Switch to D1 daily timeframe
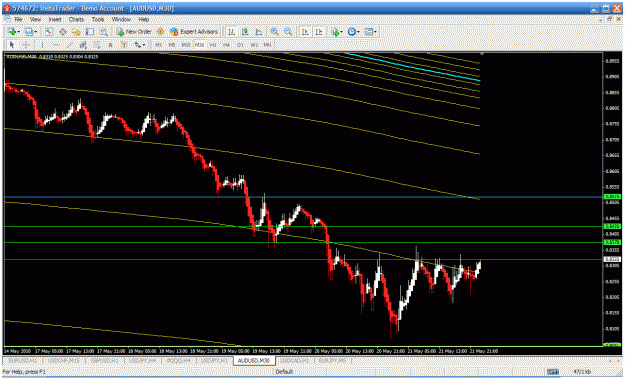Viewport: 625px width, 378px height. coord(240,45)
